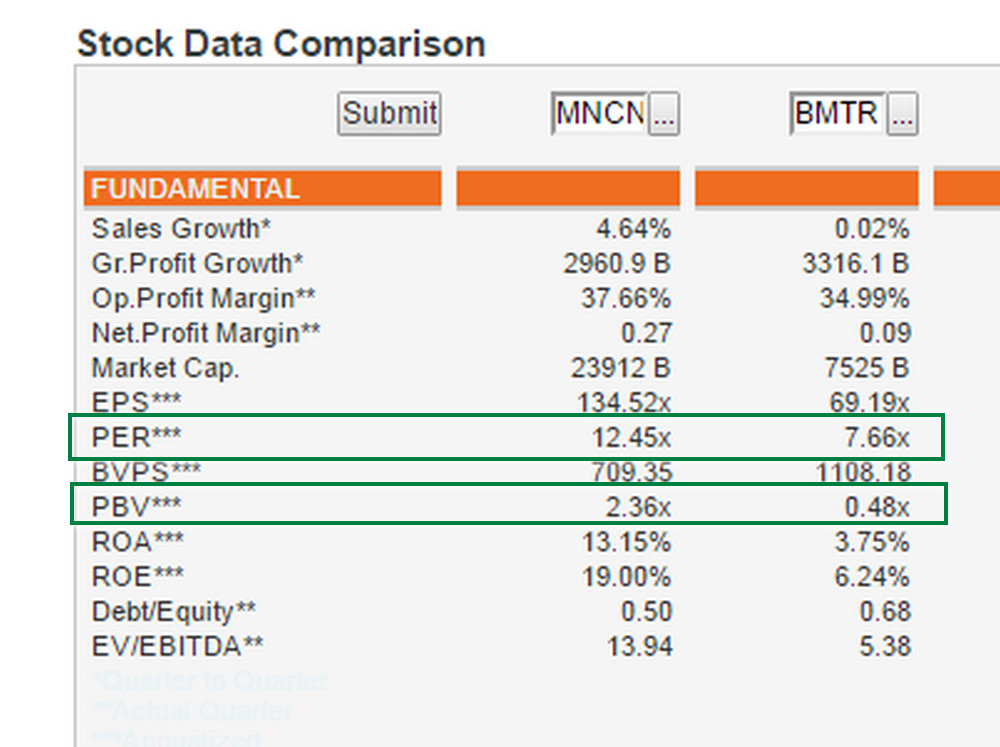1000x747 pixels.
Task: Select BMTR's PBV value 0.48x
Action: [x=877, y=507]
